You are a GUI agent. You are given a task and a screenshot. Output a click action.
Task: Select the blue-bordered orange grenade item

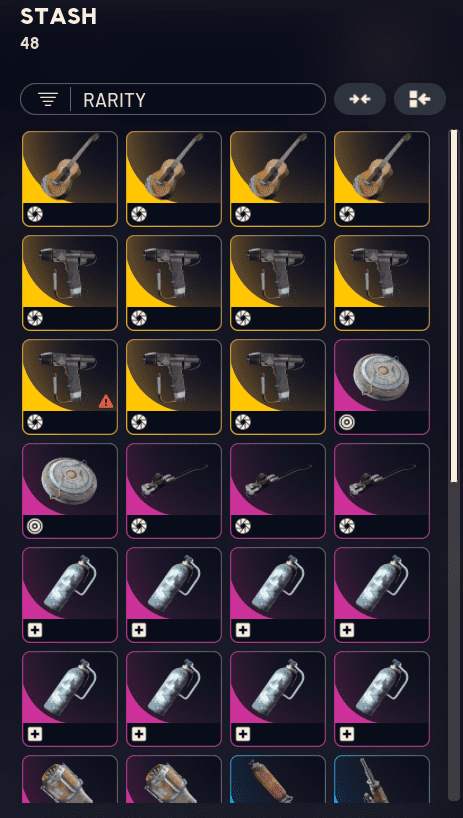coord(278,779)
